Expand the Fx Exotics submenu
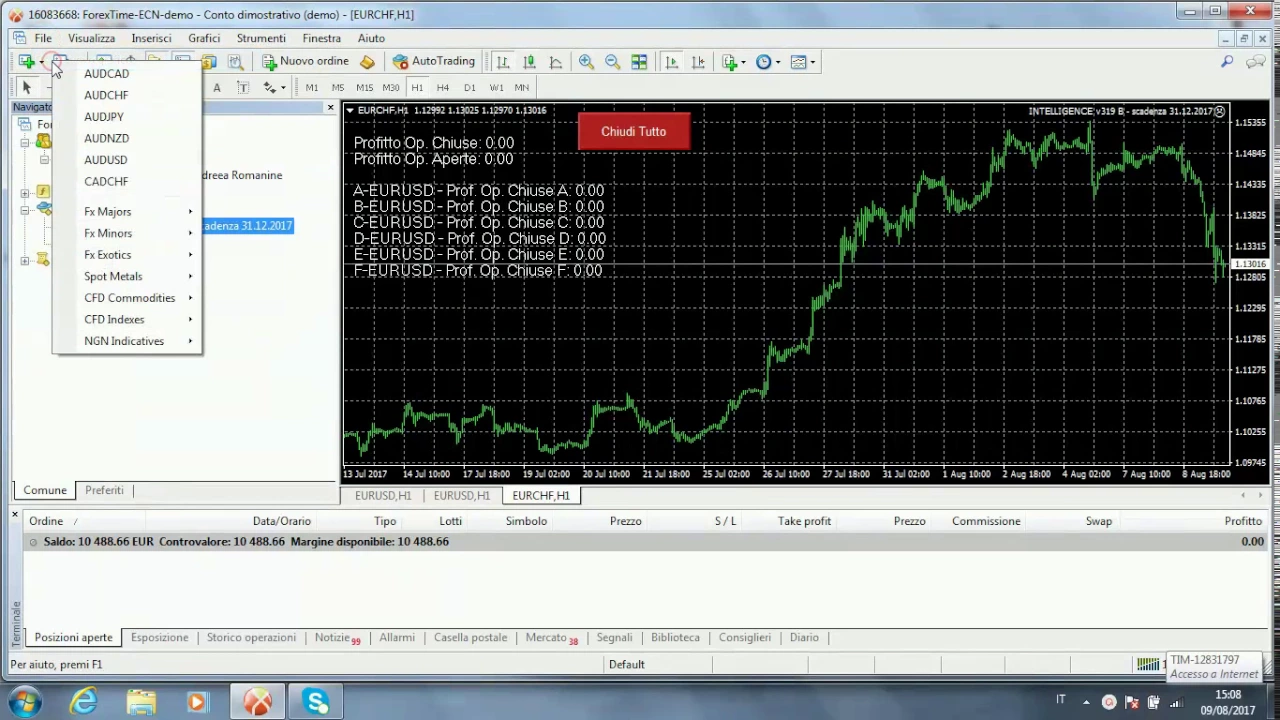Viewport: 1280px width, 720px height. click(127, 255)
